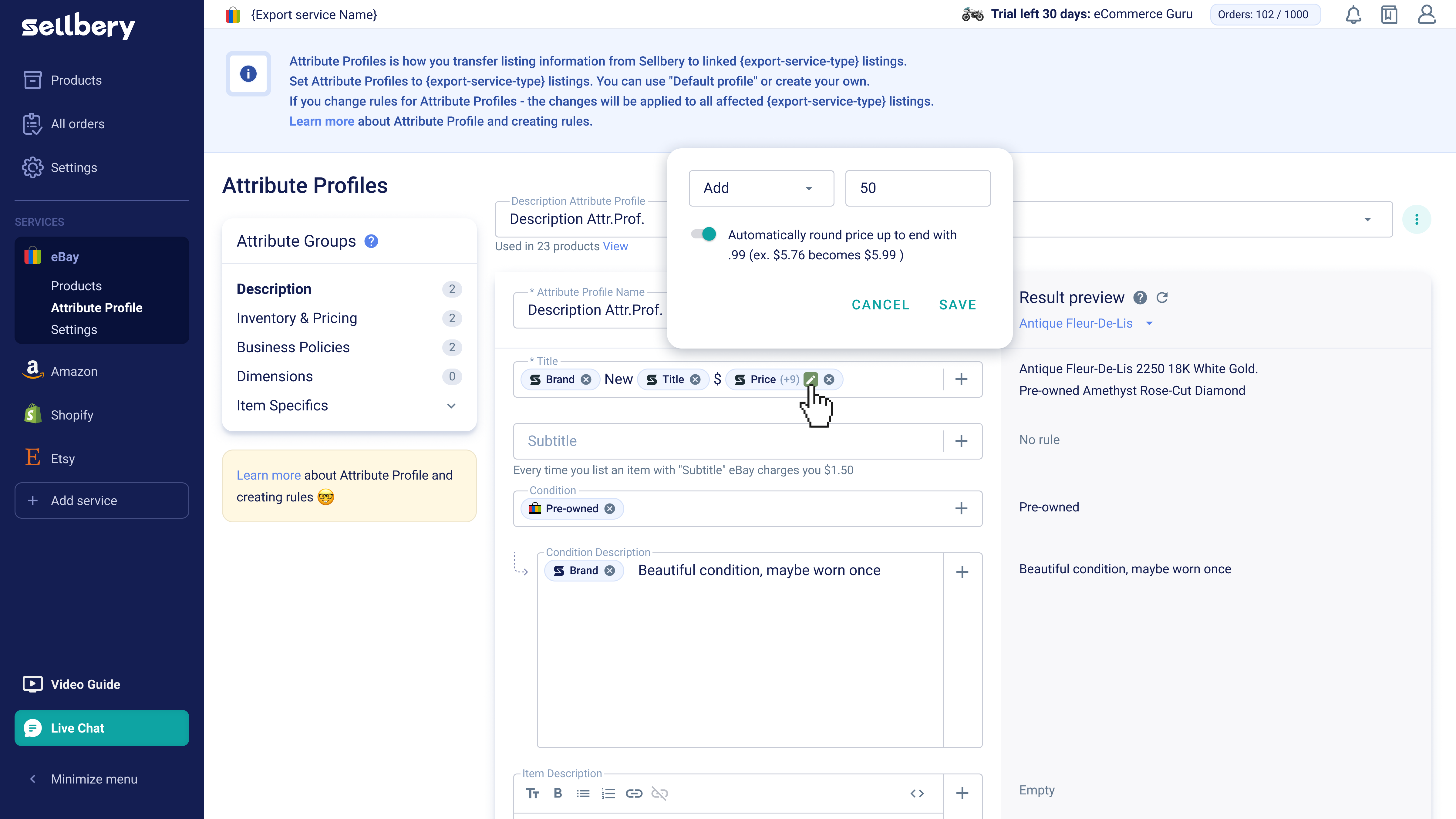This screenshot has height=819, width=1456.
Task: Select the bold formatting icon in Item Description
Action: point(558,793)
